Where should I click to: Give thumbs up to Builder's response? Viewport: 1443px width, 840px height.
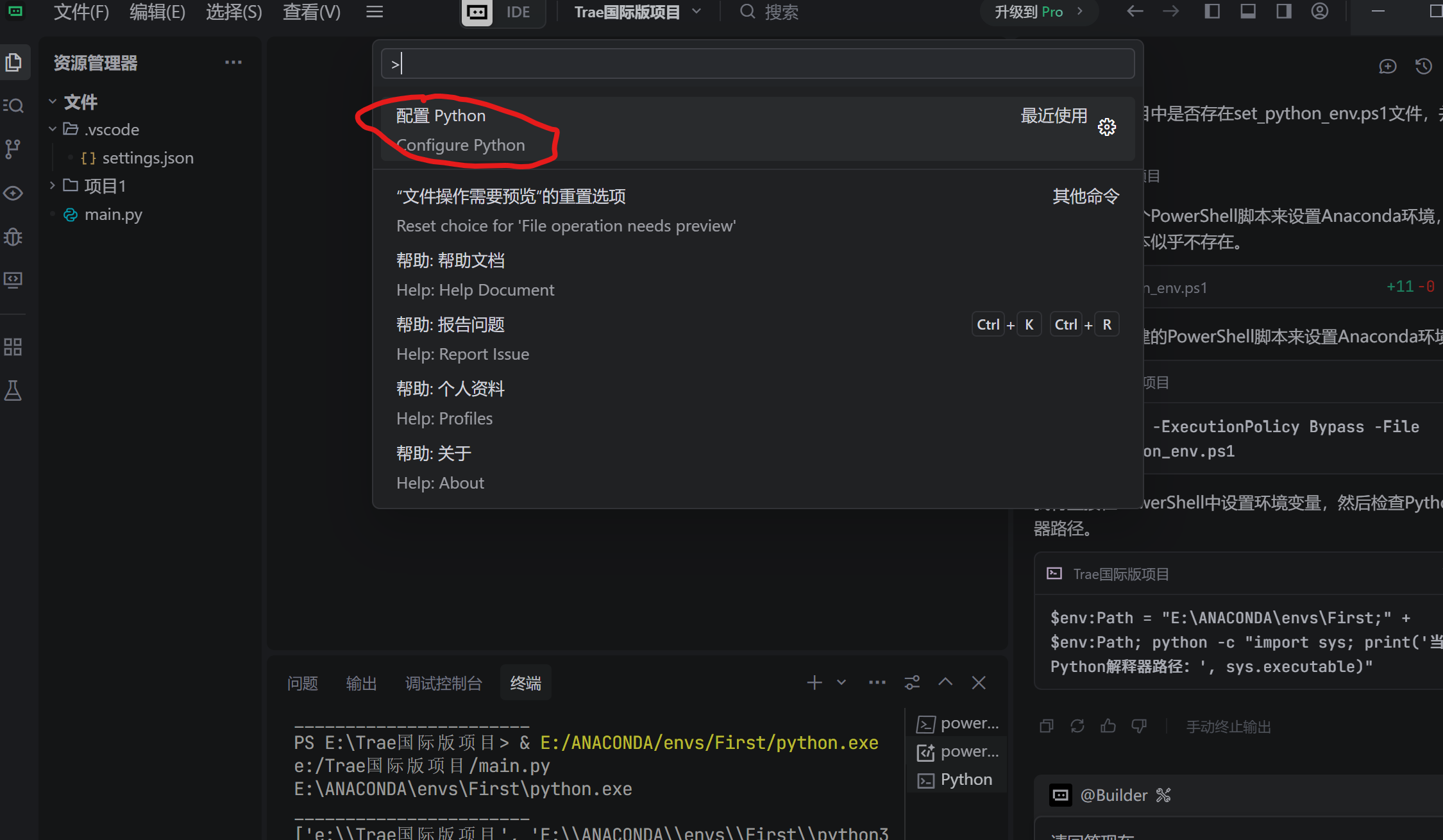[x=1108, y=725]
